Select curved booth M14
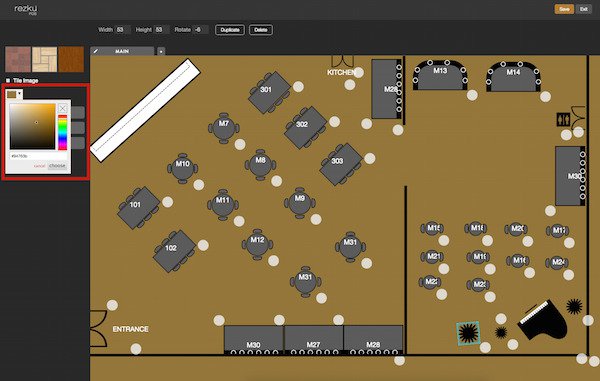The width and height of the screenshot is (600, 381). point(513,77)
